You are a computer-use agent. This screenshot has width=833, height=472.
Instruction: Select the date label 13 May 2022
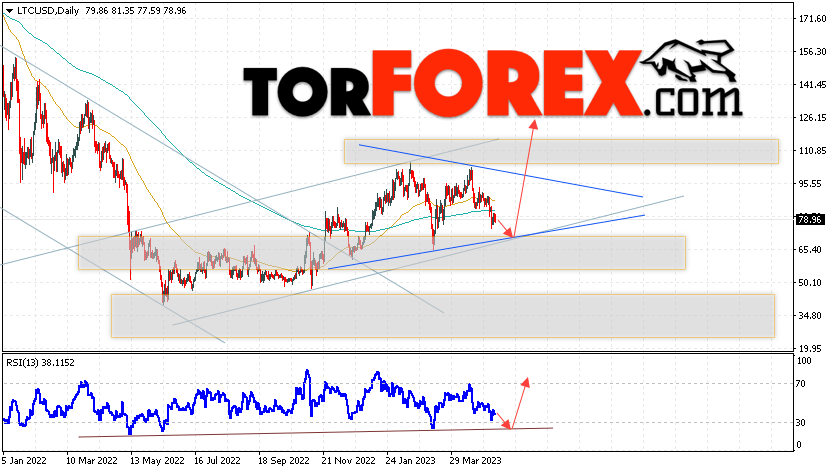click(x=157, y=460)
